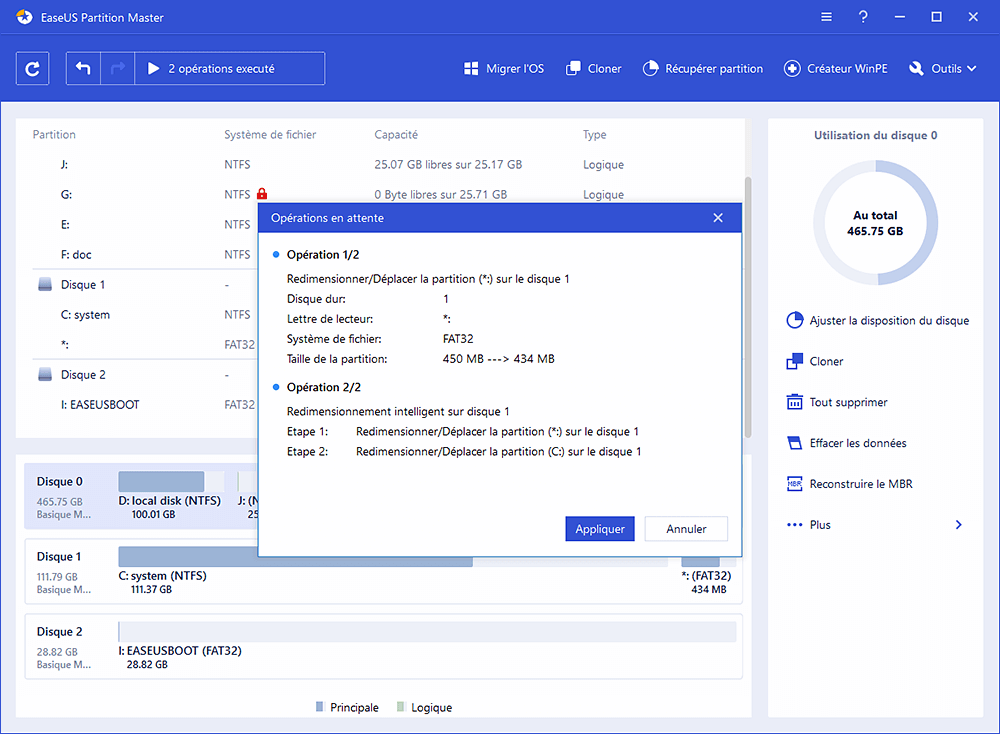Click the Effacer les données eraser icon

click(x=795, y=443)
